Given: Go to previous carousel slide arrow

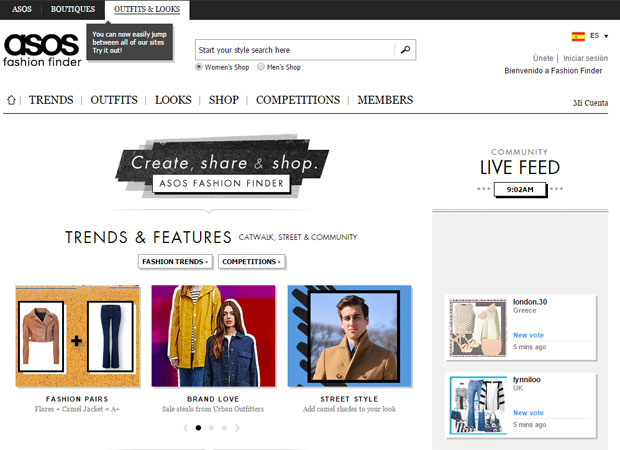Looking at the screenshot, I should [186, 428].
